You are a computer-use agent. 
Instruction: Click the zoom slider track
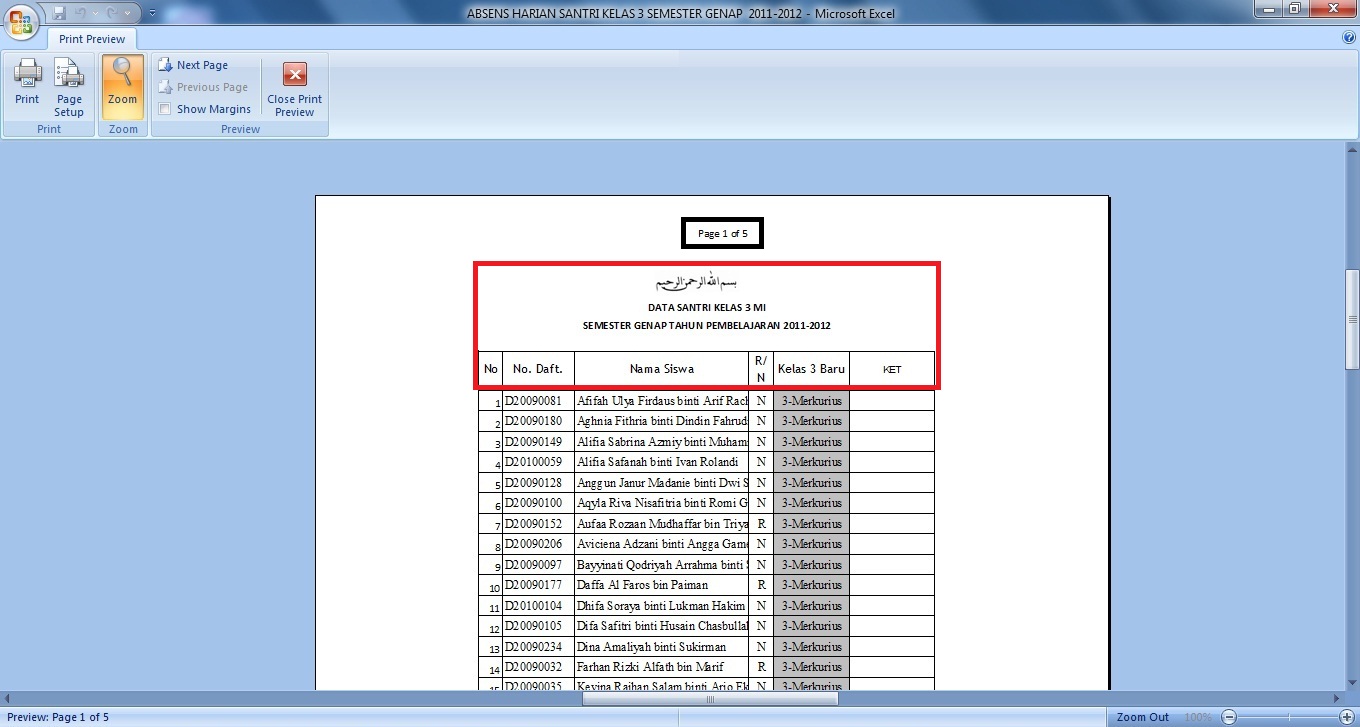point(1289,717)
